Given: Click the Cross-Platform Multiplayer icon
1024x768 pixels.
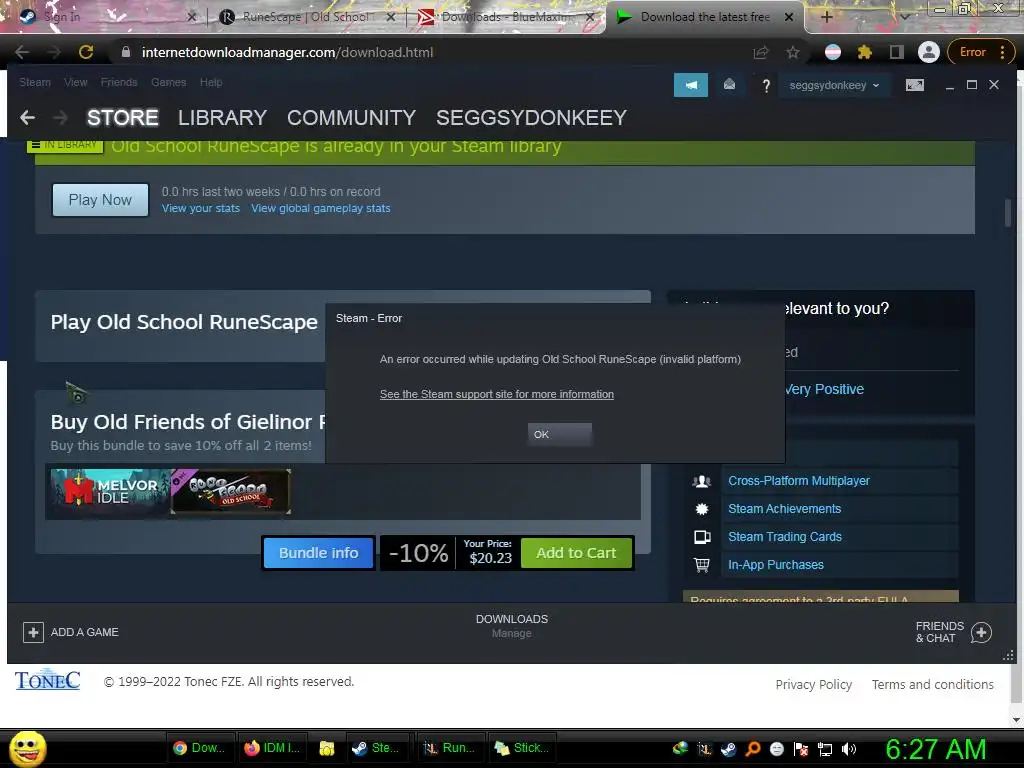Looking at the screenshot, I should coord(702,481).
